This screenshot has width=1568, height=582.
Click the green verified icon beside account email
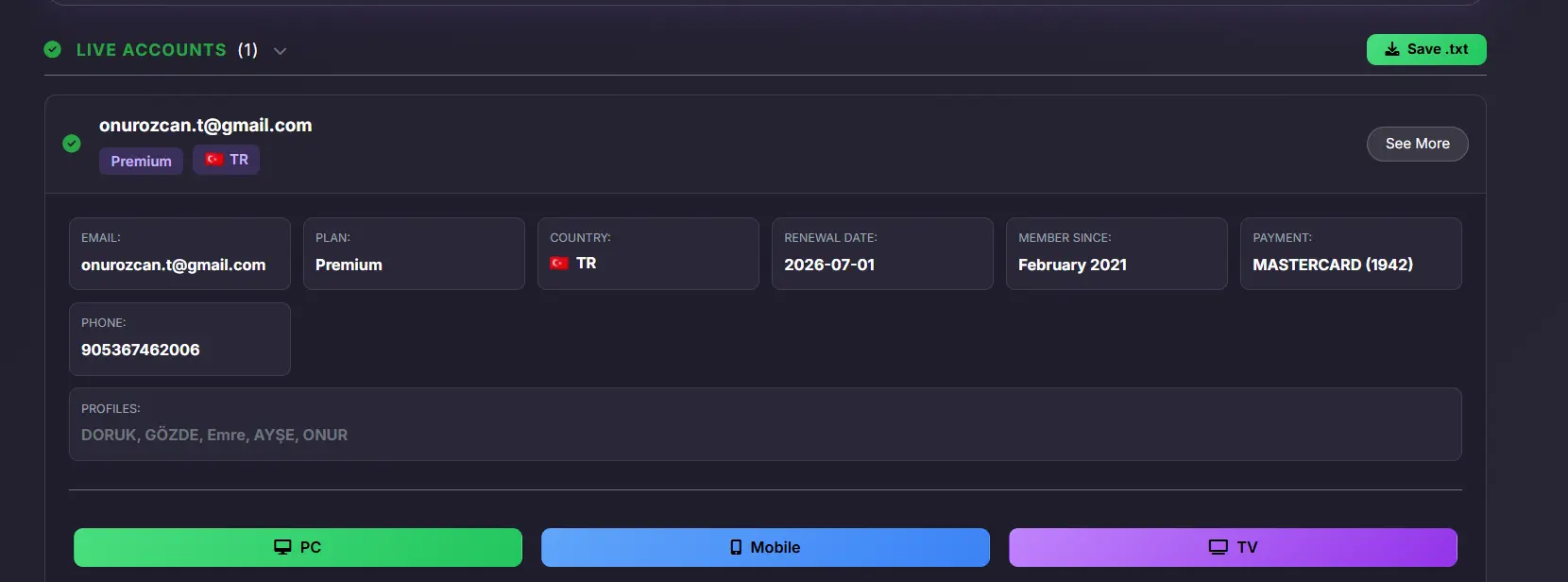[x=72, y=144]
